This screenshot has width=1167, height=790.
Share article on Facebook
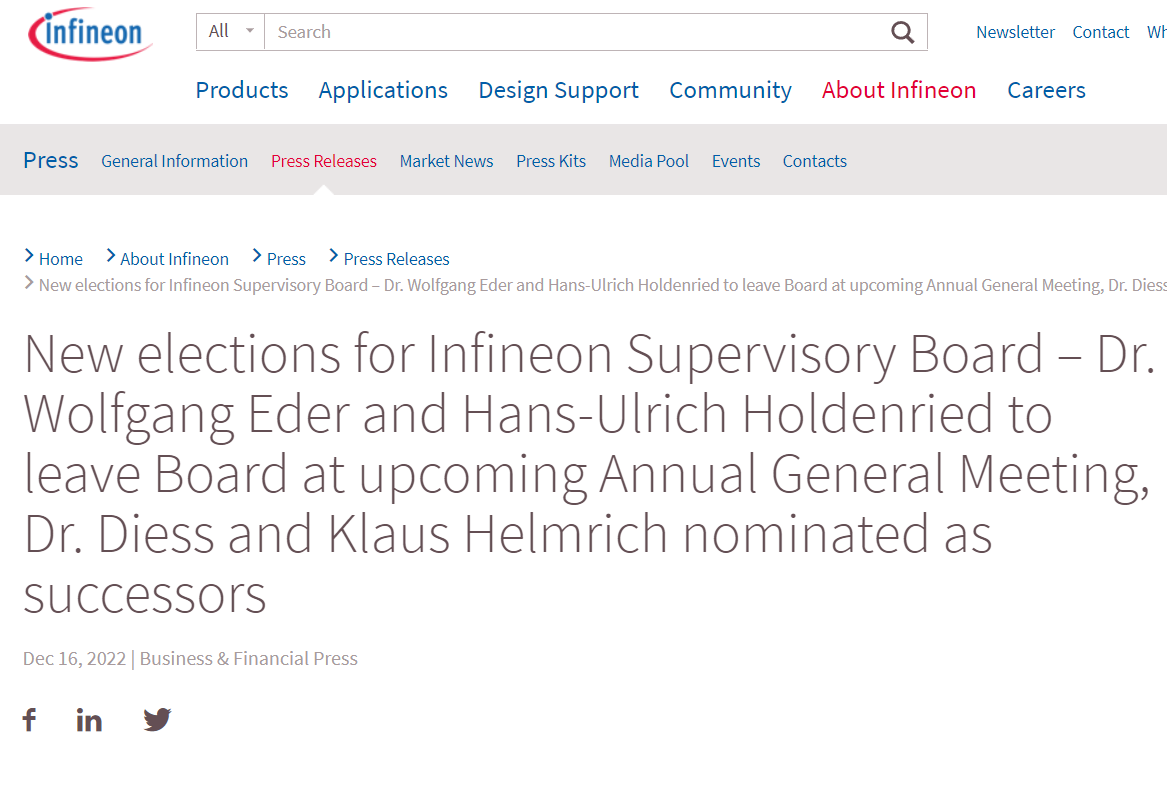[x=30, y=719]
